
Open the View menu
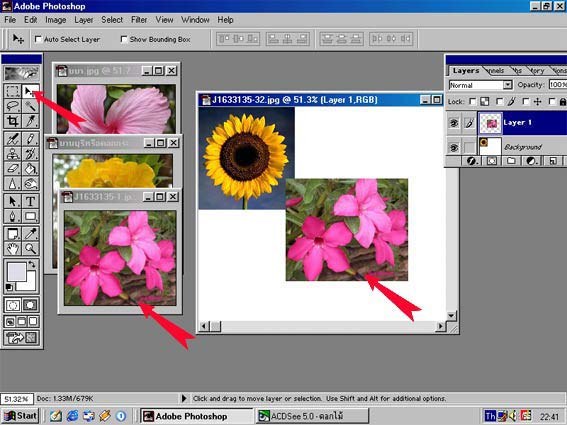click(165, 20)
